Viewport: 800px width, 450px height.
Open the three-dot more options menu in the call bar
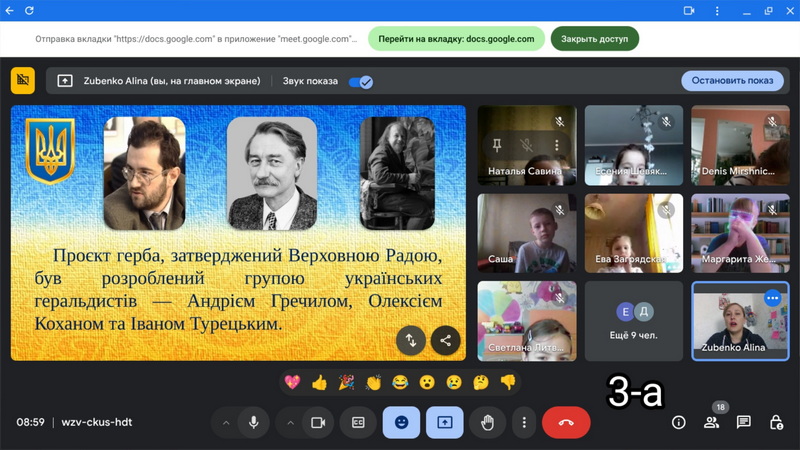524,423
